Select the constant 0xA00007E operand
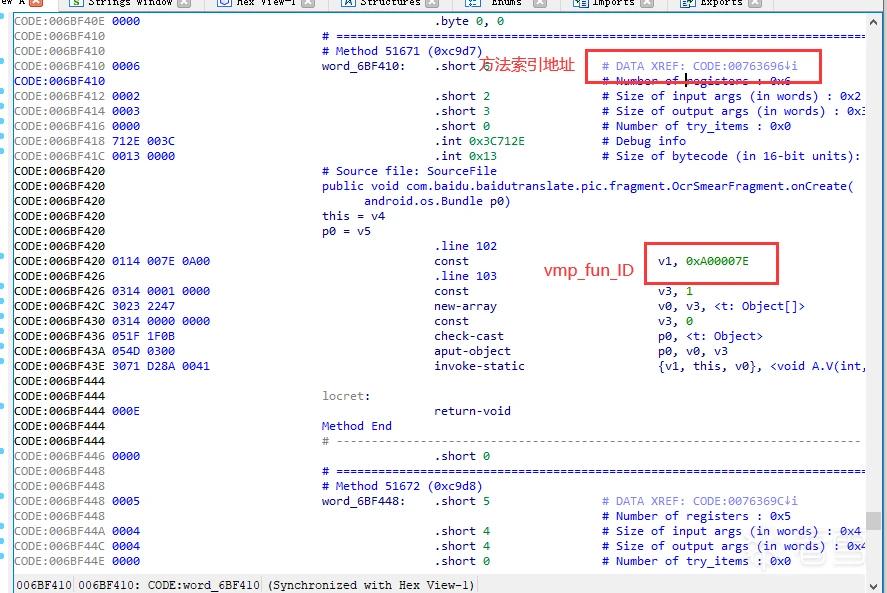Screen dimensions: 887x593 pyautogui.click(x=717, y=261)
